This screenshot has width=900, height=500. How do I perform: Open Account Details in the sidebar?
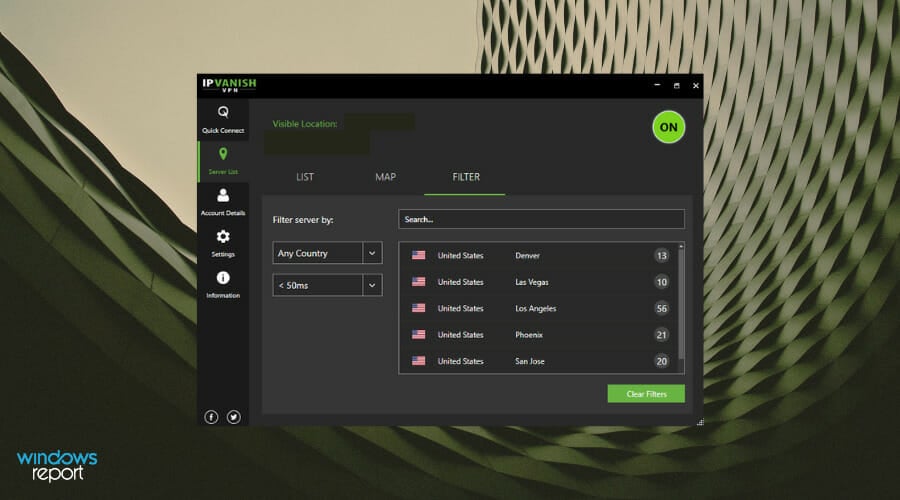(x=223, y=202)
